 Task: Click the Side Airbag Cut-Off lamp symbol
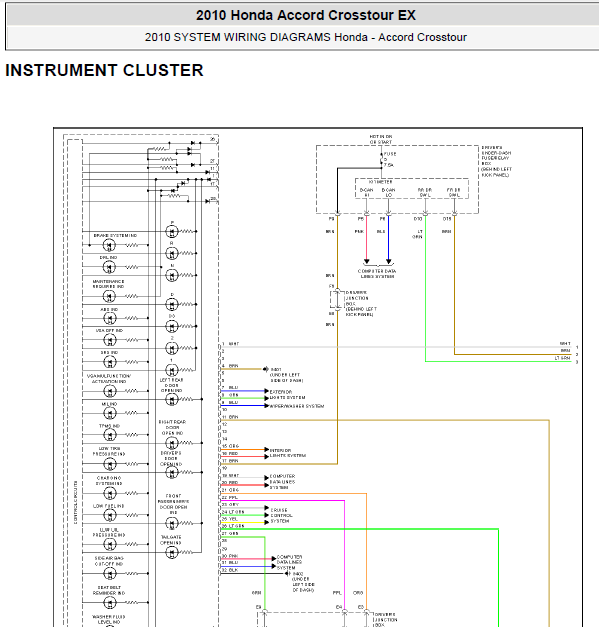[110, 573]
